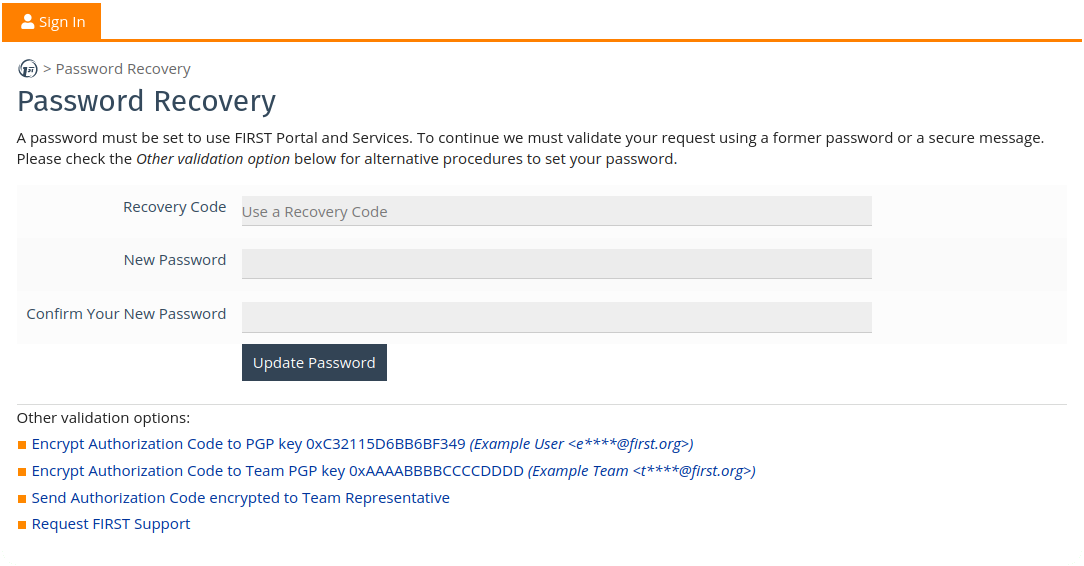Click the italic 'Other validation option' text
Screen dimensions: 1084x566
coord(213,159)
